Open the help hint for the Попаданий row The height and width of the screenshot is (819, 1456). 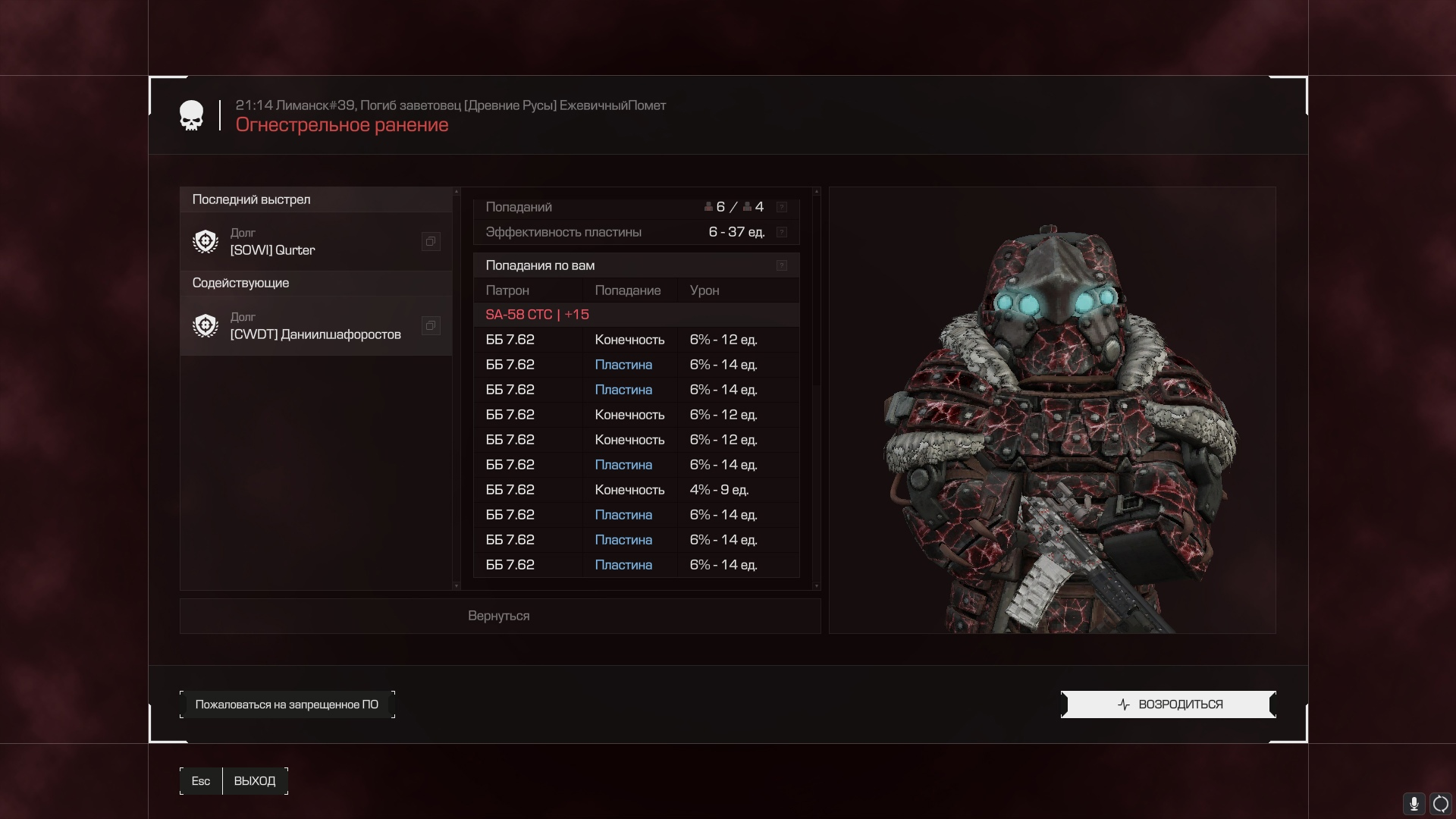(x=782, y=207)
